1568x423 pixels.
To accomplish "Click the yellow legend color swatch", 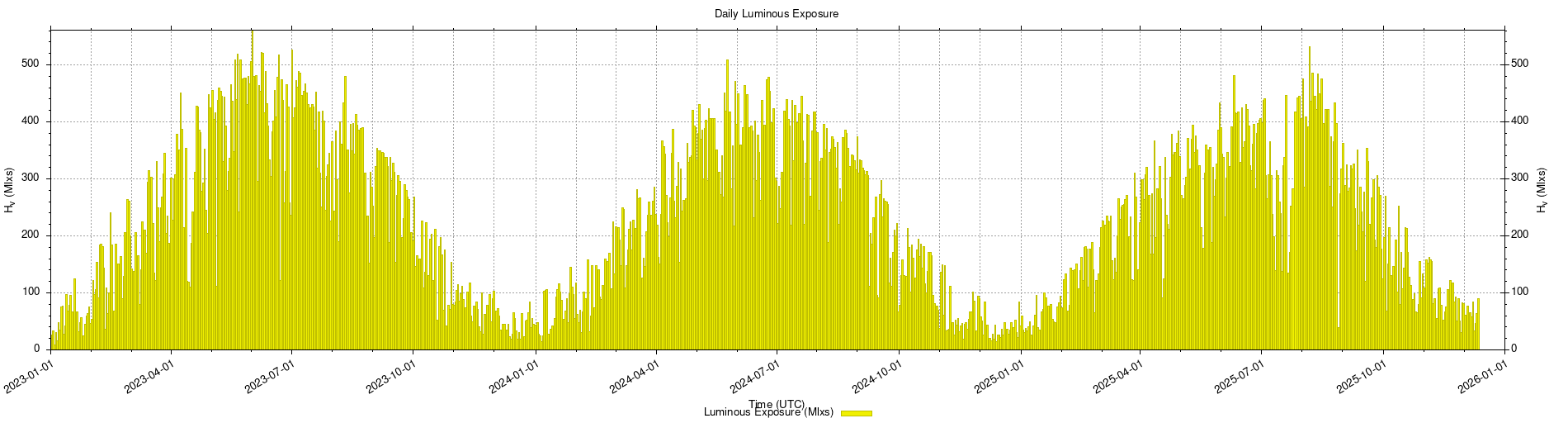I will click(857, 413).
